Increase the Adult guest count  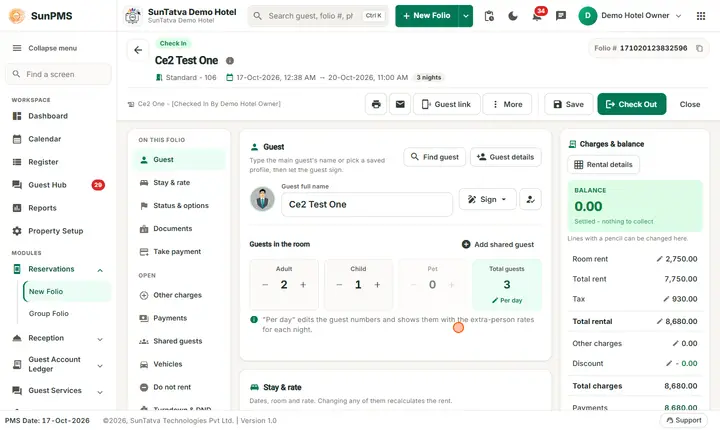click(303, 285)
